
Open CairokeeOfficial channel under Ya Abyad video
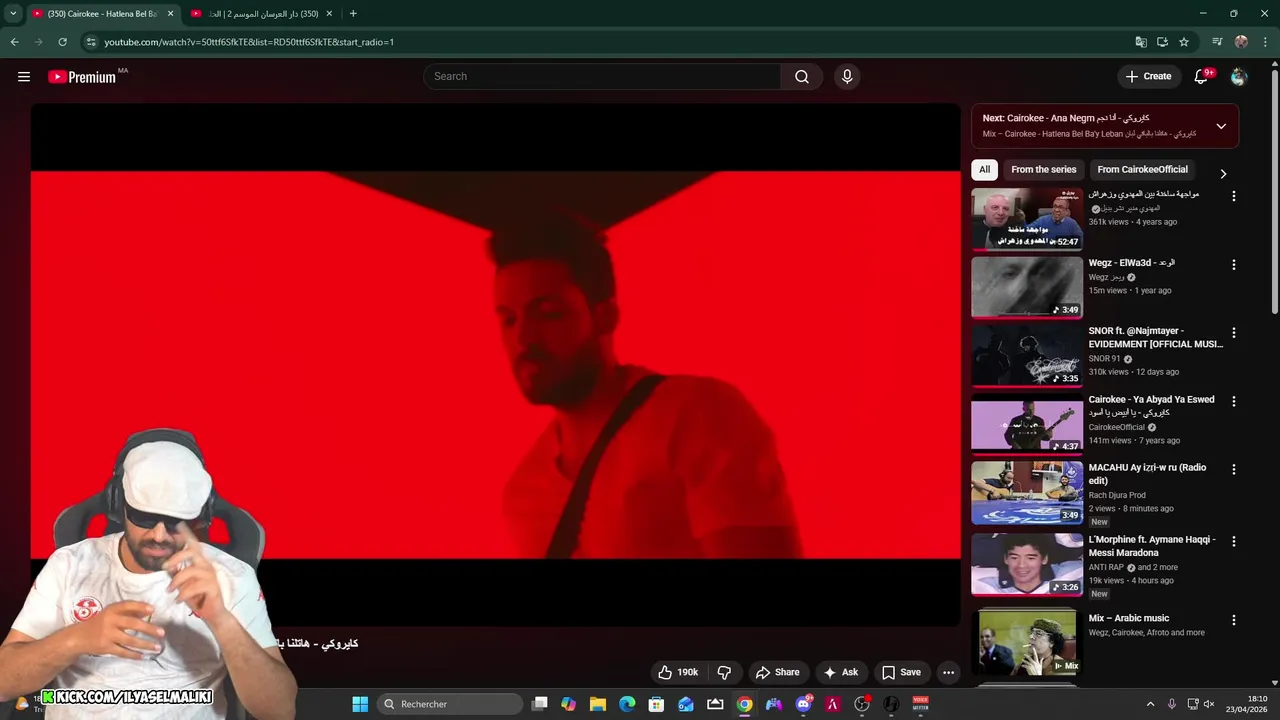click(1117, 427)
